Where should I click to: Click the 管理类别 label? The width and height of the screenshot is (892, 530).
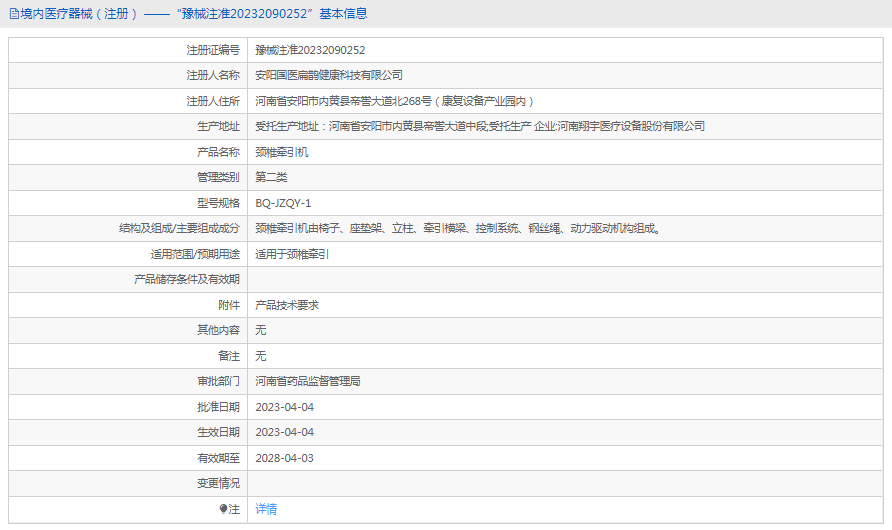click(218, 177)
